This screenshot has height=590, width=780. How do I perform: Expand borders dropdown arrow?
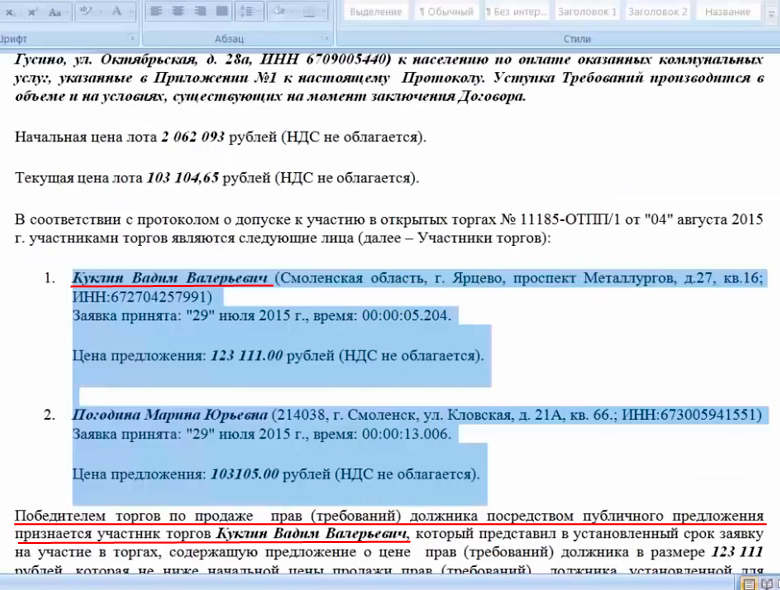click(x=323, y=11)
